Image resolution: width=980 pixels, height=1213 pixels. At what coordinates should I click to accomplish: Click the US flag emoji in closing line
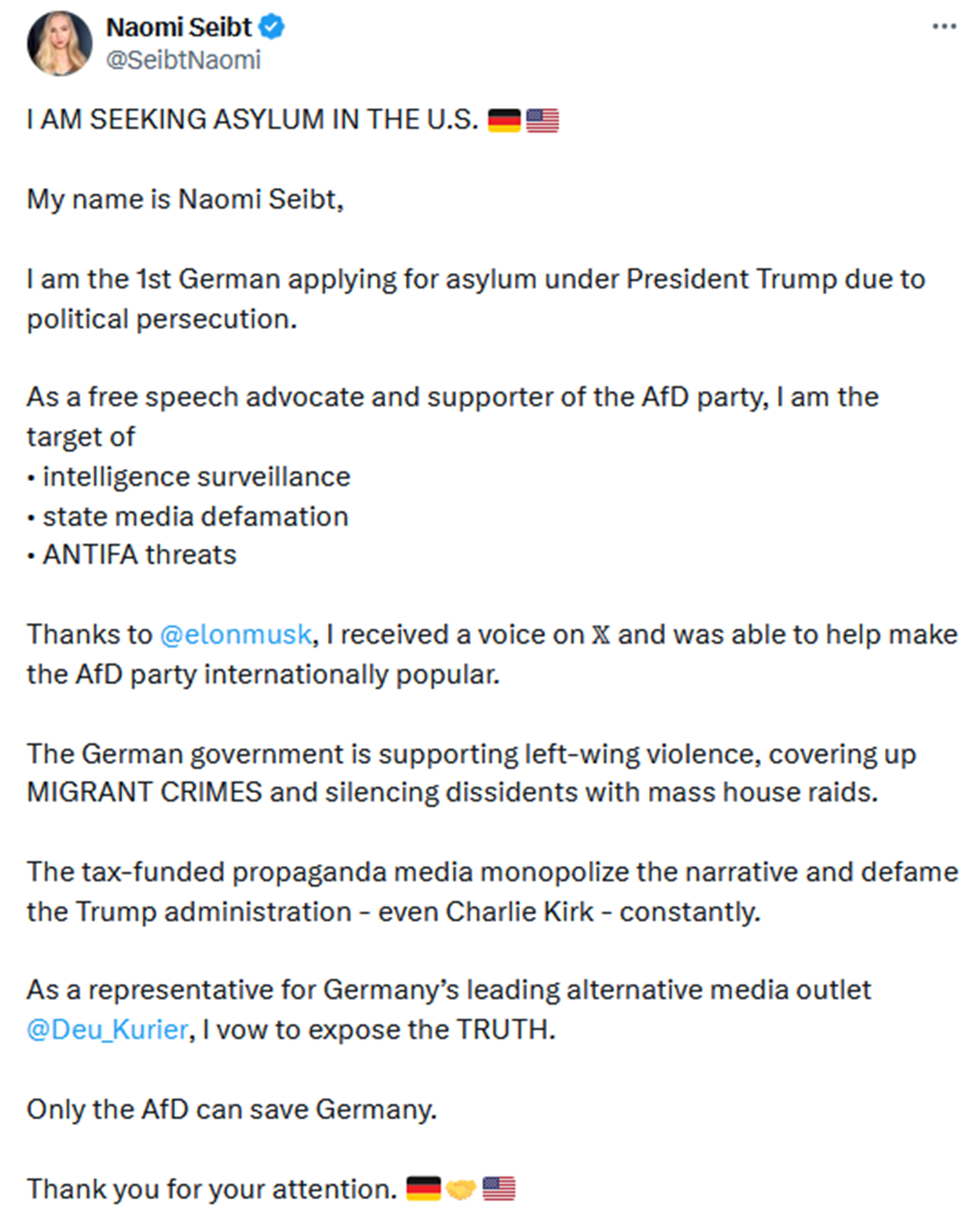click(x=499, y=1190)
